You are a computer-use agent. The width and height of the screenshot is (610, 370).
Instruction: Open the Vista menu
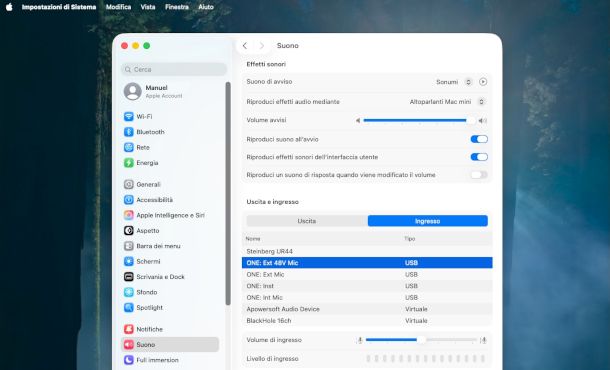coord(148,7)
